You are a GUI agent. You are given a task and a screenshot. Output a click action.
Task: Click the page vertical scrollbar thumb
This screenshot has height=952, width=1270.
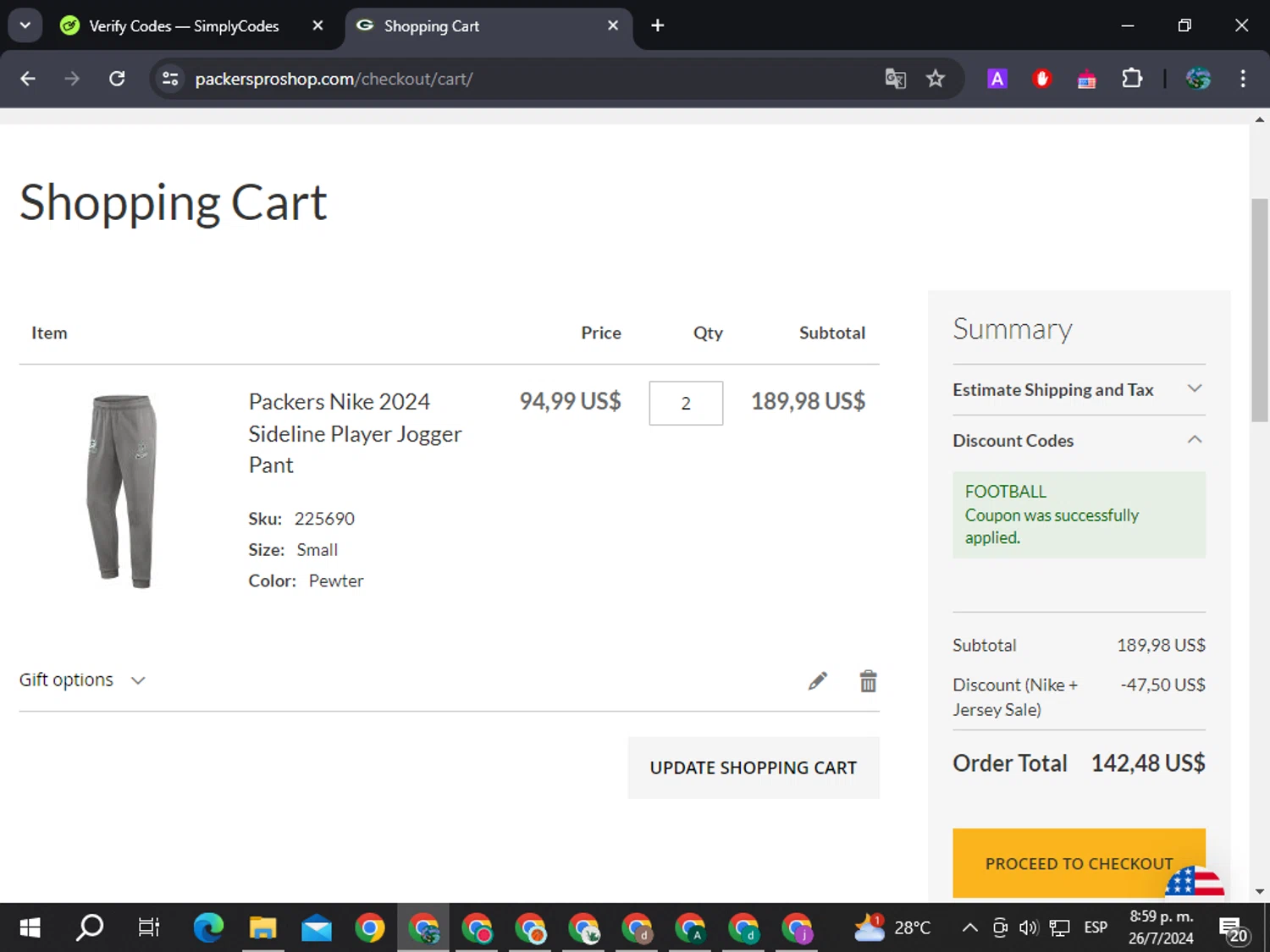tap(1260, 310)
